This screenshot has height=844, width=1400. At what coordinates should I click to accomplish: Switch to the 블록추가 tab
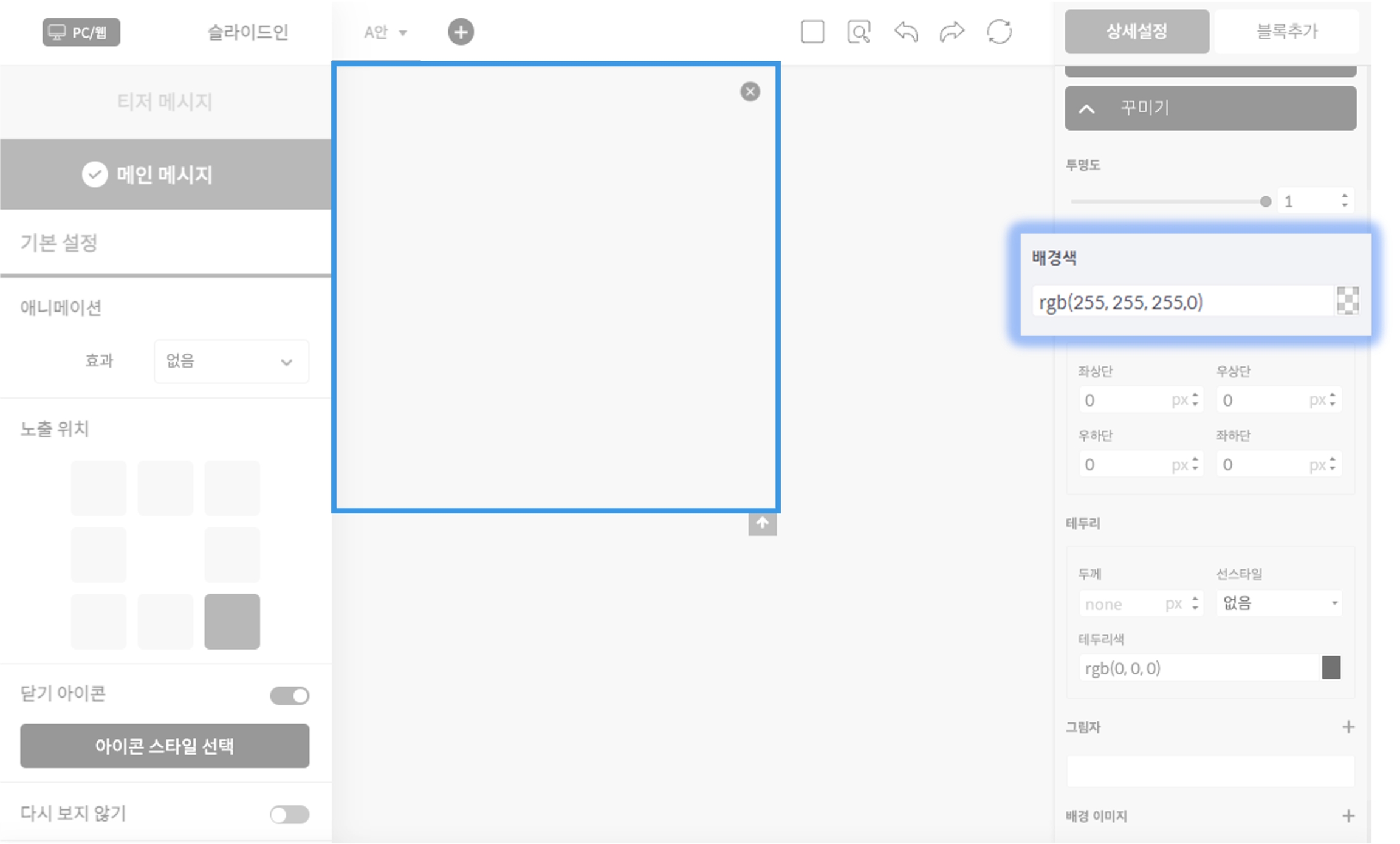[1287, 32]
